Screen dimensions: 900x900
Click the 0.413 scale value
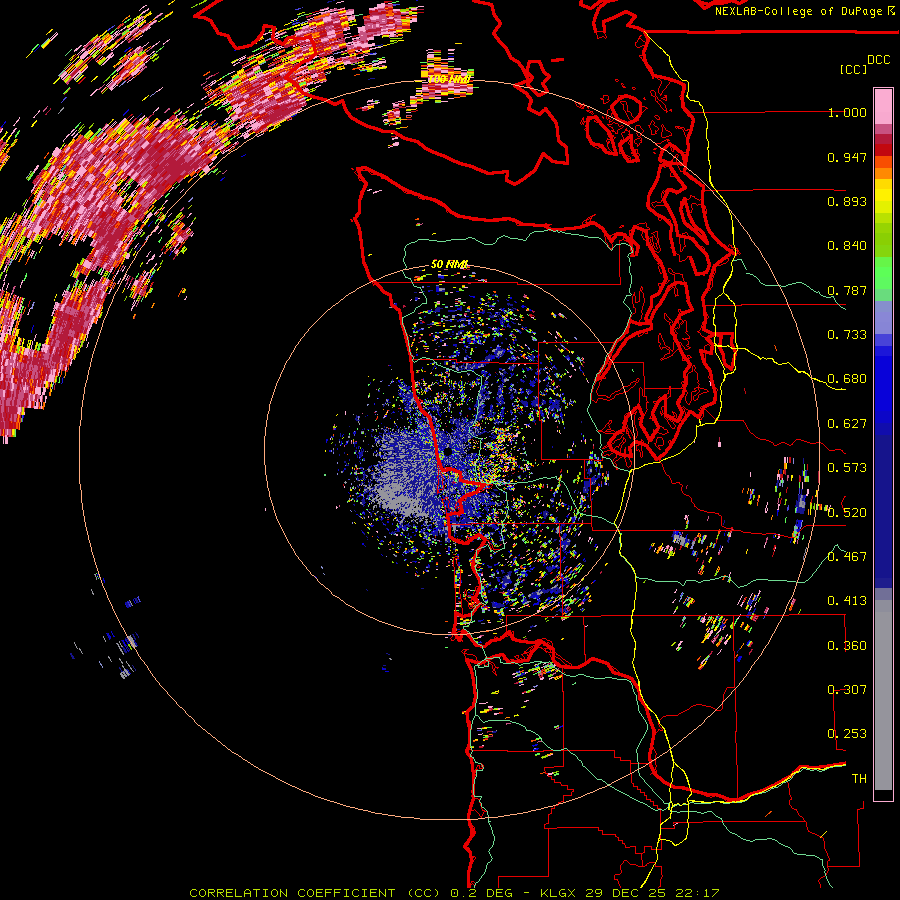click(847, 601)
